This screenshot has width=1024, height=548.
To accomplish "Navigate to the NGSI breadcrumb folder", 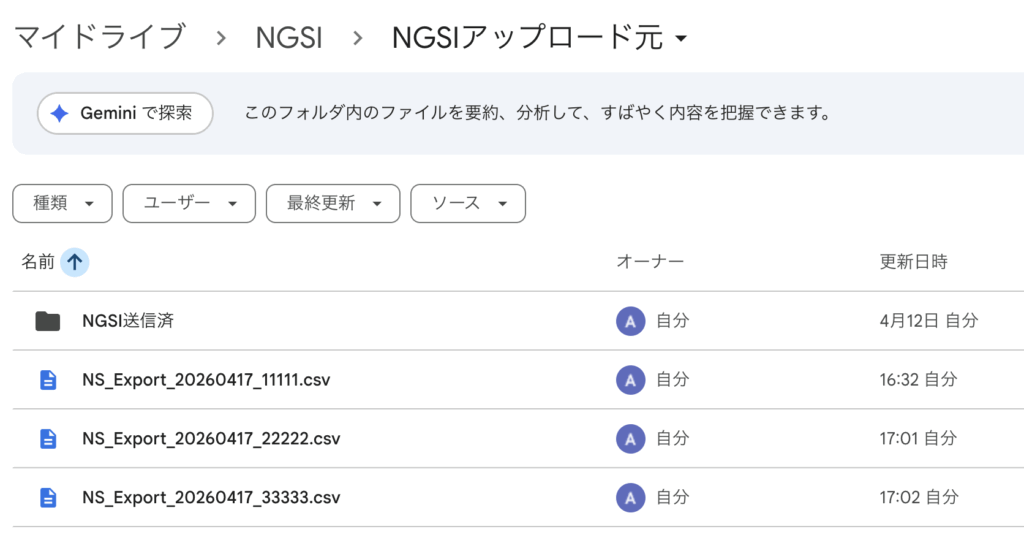I will 288,38.
